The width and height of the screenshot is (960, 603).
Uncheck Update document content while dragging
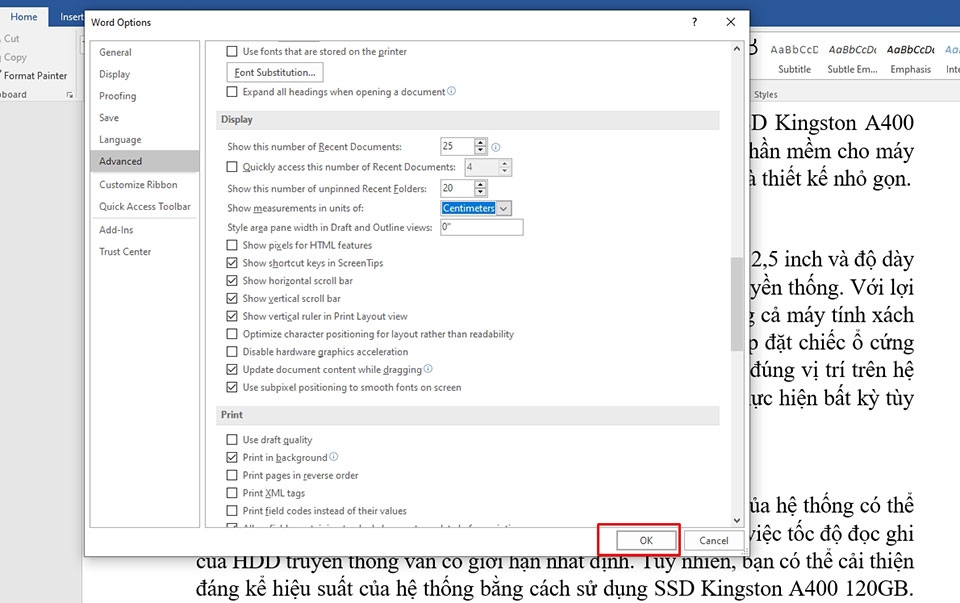pyautogui.click(x=232, y=369)
